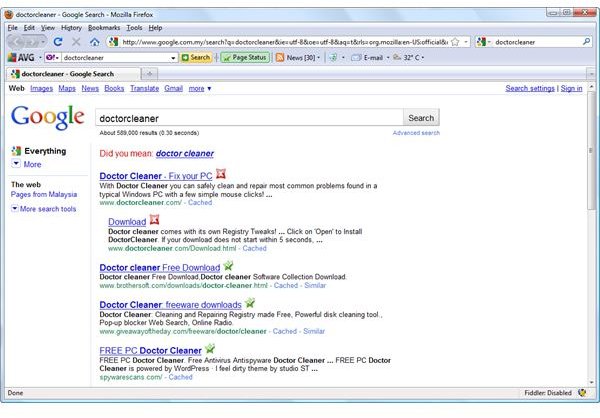Open Doctor Cleaner freeware downloads result

[170, 305]
